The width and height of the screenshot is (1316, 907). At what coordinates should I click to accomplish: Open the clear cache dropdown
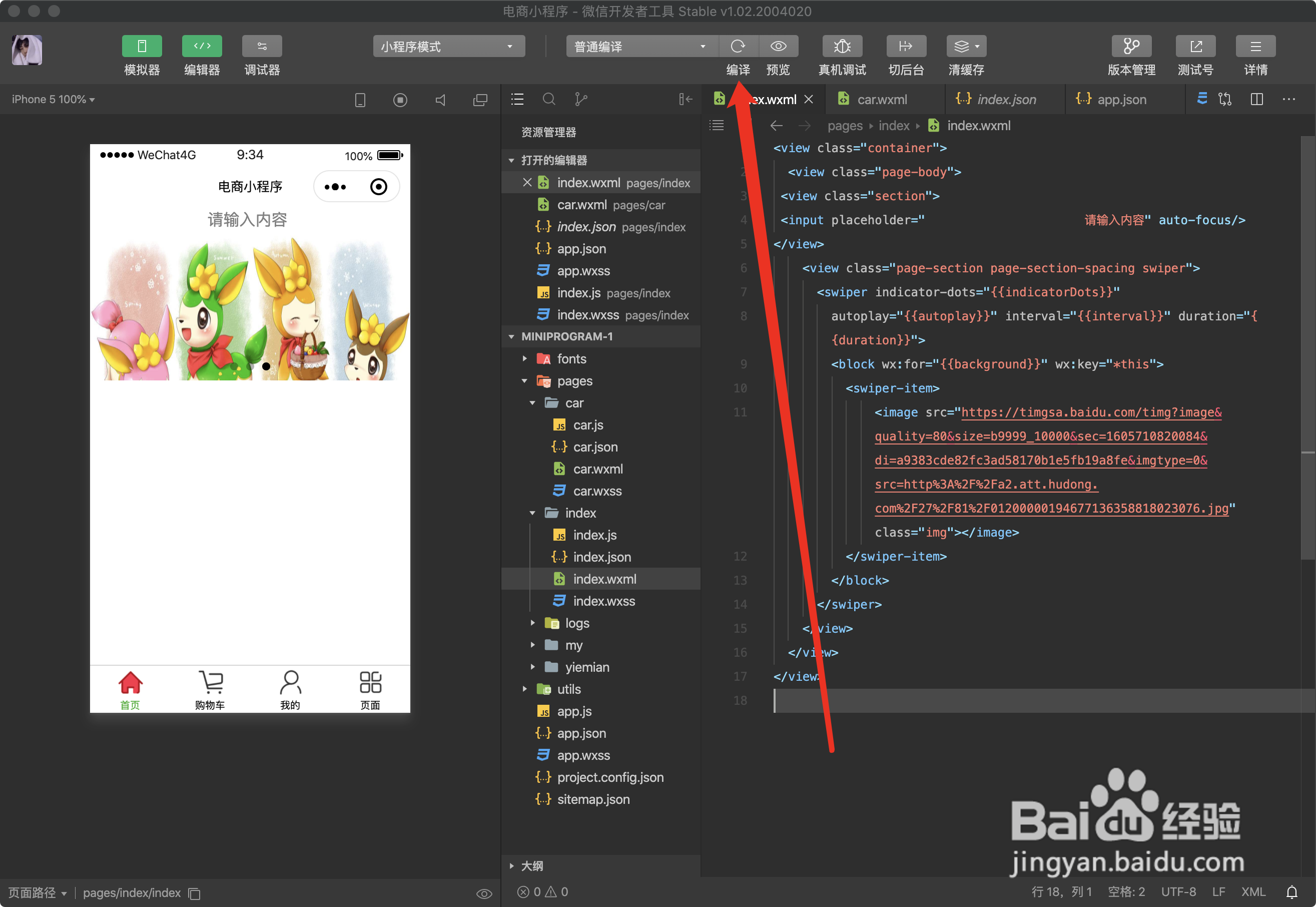coord(966,46)
